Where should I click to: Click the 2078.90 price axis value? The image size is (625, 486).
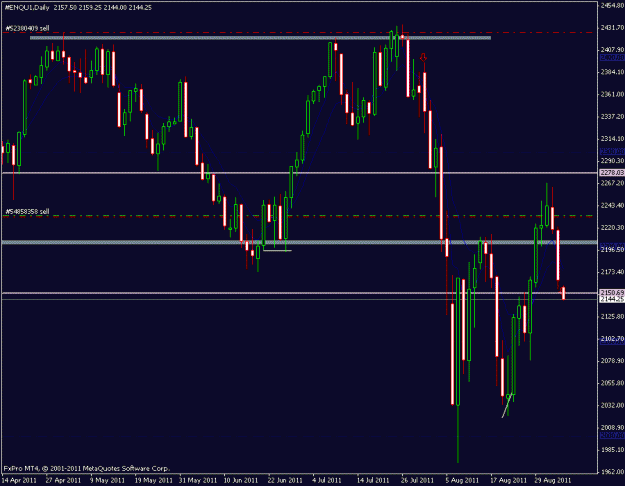pos(612,361)
